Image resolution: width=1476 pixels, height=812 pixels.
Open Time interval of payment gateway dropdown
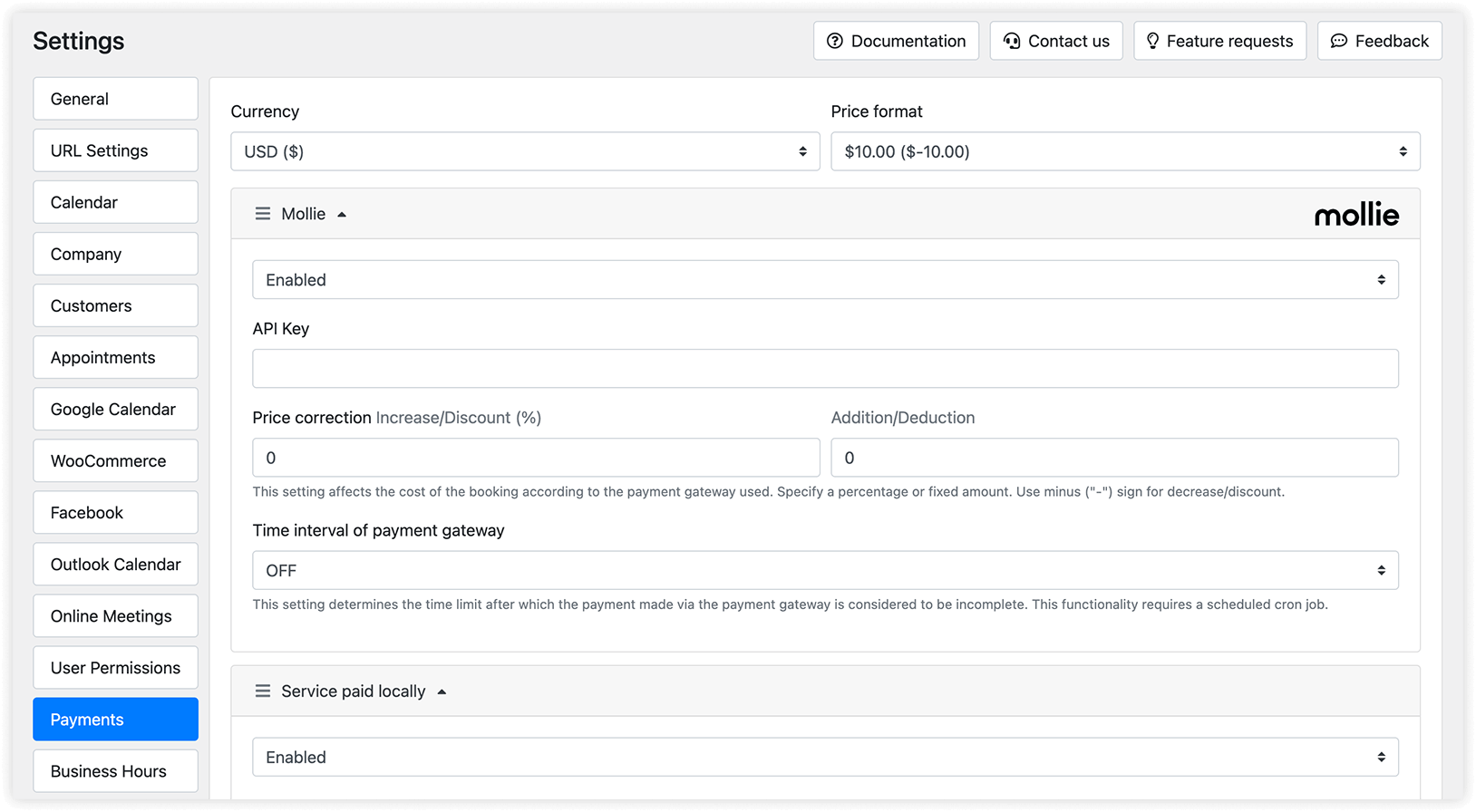click(x=825, y=571)
